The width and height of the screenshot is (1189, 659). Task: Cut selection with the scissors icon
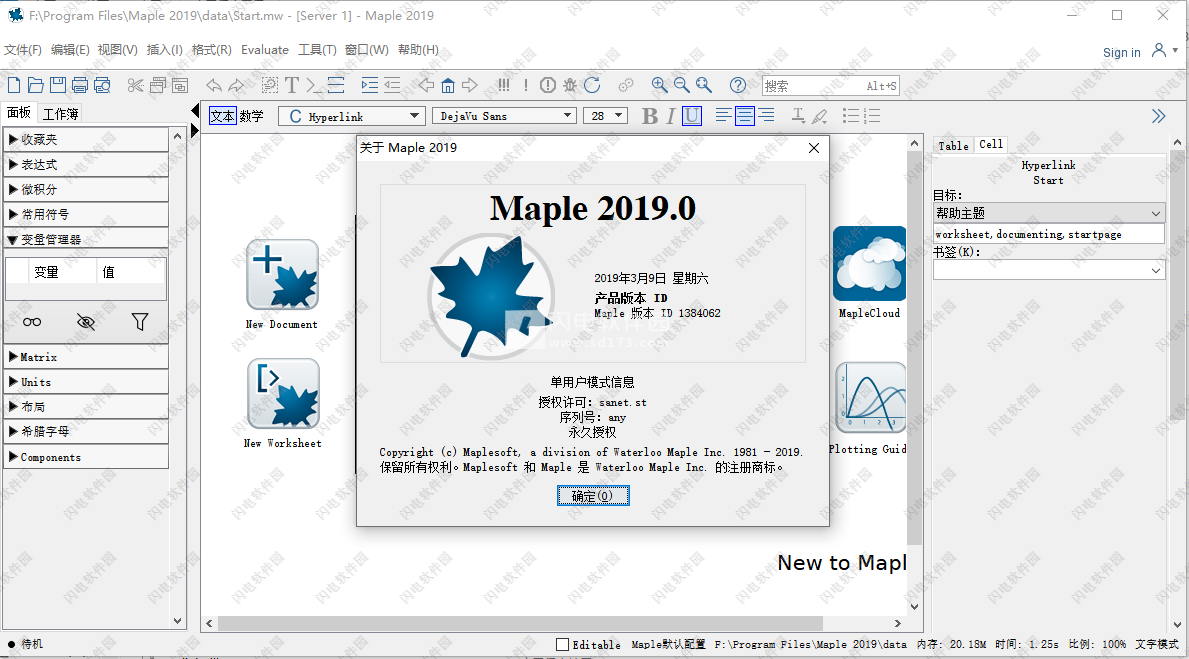(135, 85)
